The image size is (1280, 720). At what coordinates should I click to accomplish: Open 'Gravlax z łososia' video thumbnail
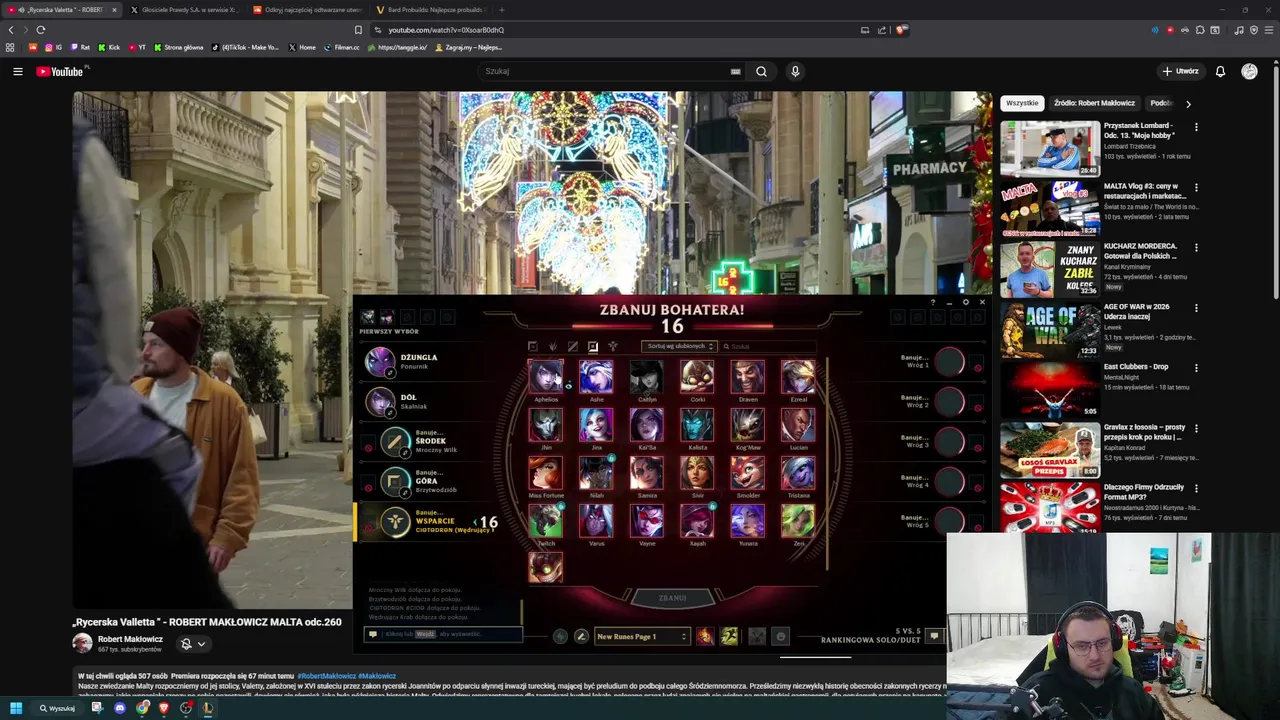(x=1050, y=451)
